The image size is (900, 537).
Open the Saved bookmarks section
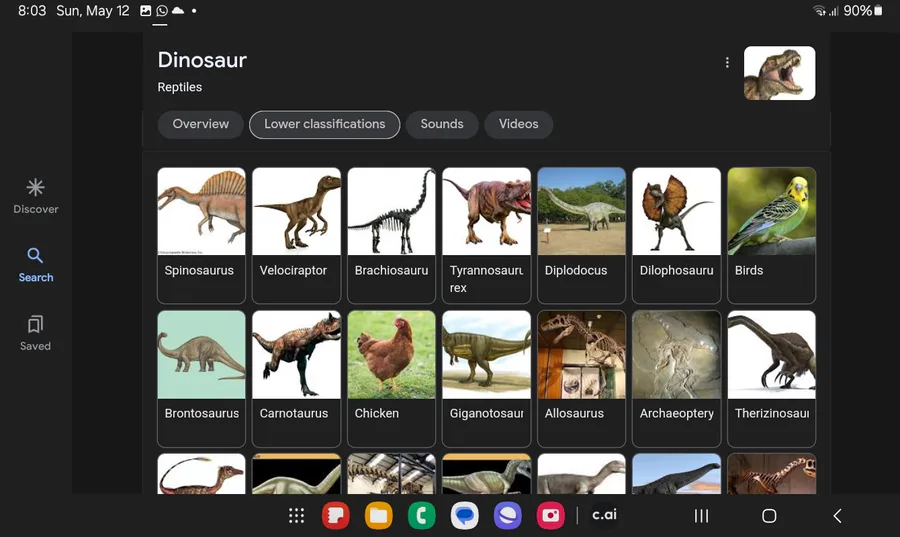pos(36,333)
